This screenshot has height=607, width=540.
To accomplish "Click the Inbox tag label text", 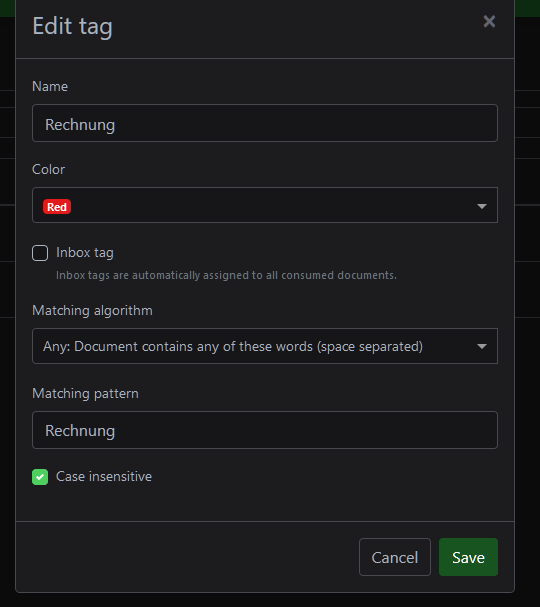I will coord(85,252).
